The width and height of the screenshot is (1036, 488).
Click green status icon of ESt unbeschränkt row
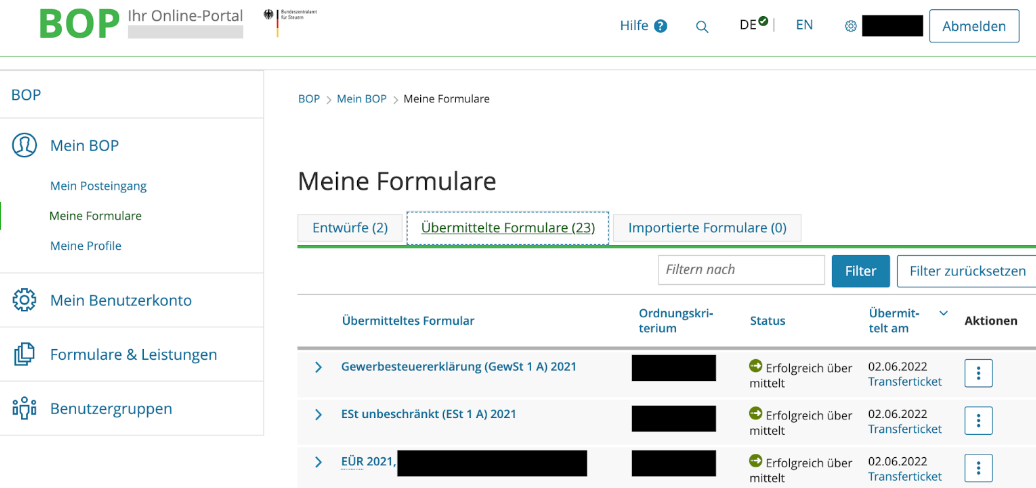[755, 413]
